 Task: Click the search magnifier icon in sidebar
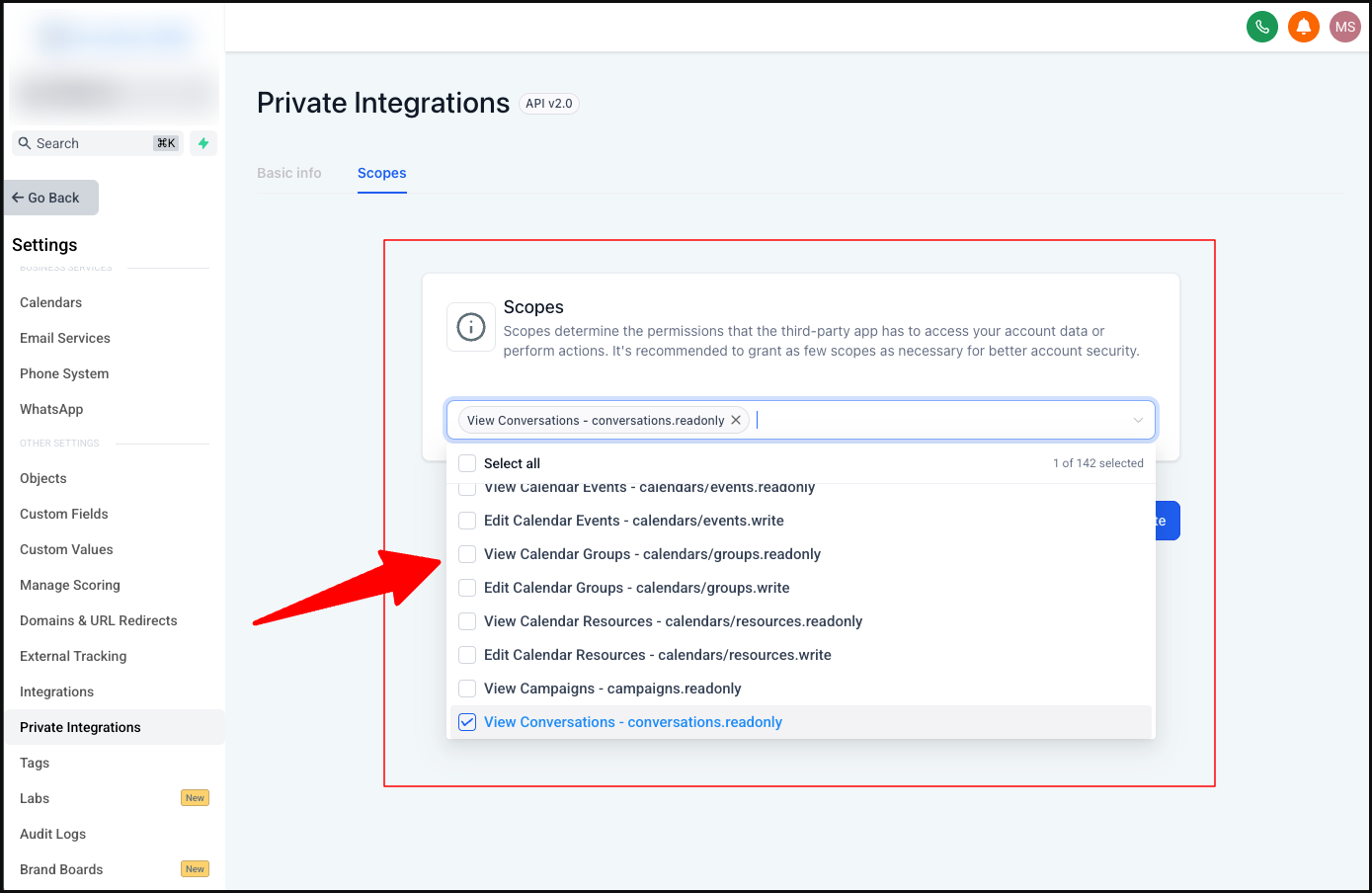(x=25, y=143)
